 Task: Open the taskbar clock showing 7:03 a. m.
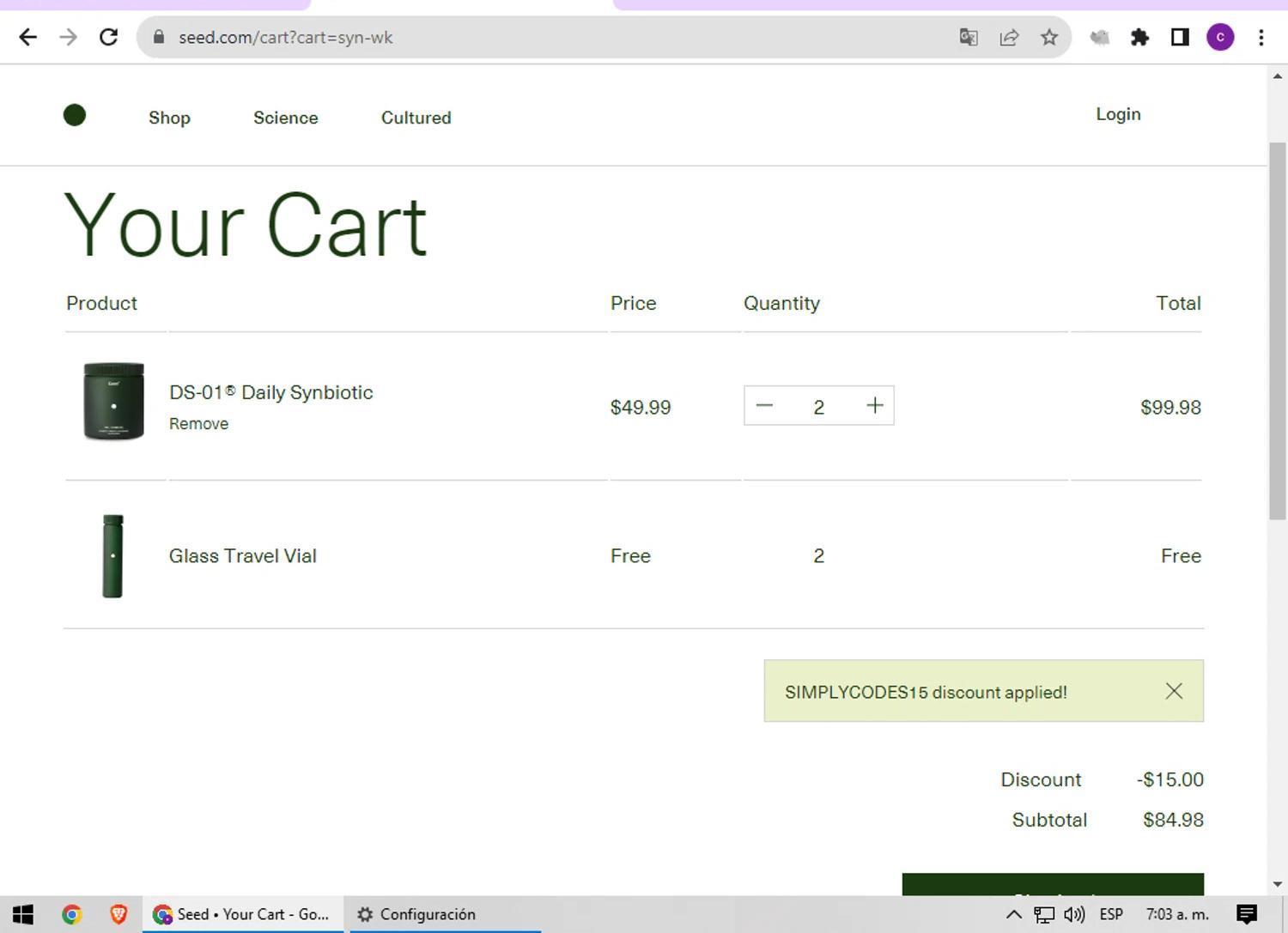[x=1177, y=914]
